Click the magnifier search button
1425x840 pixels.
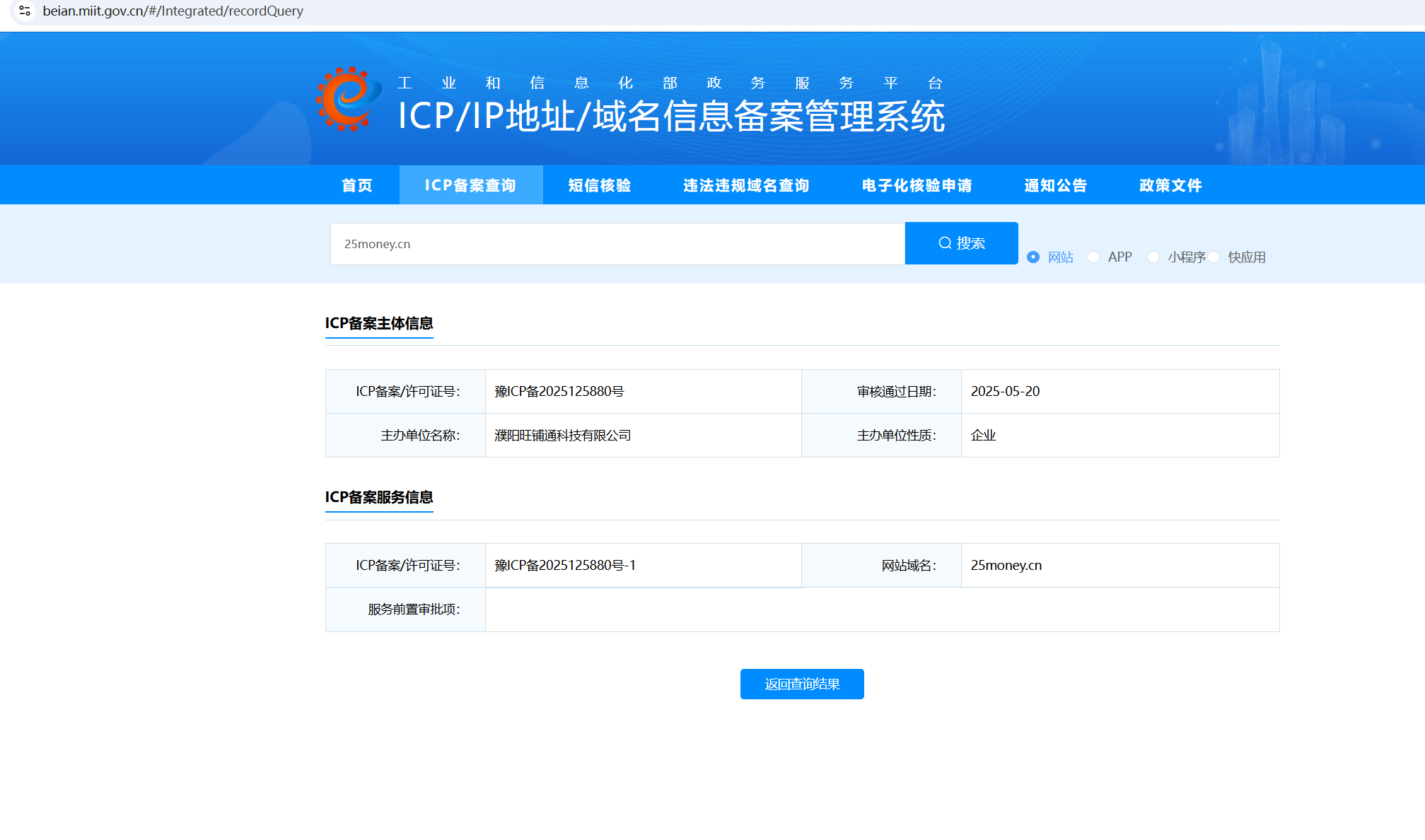click(961, 243)
